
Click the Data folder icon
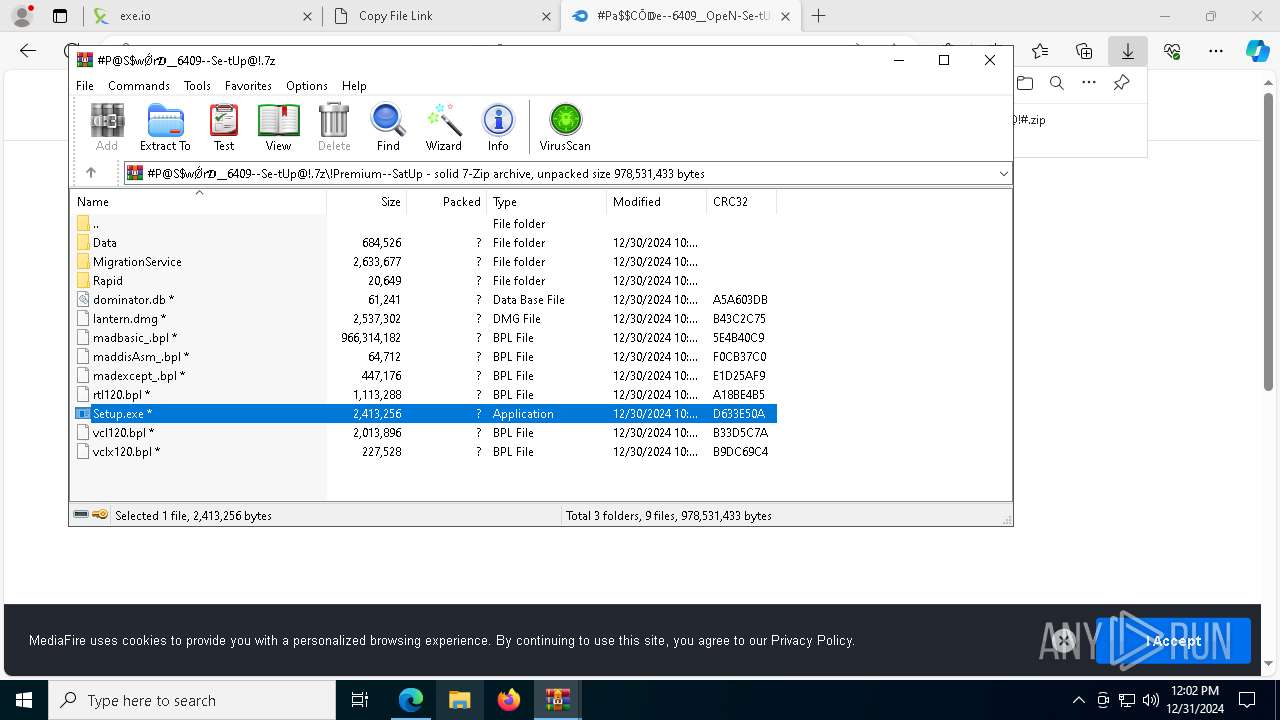coord(83,243)
